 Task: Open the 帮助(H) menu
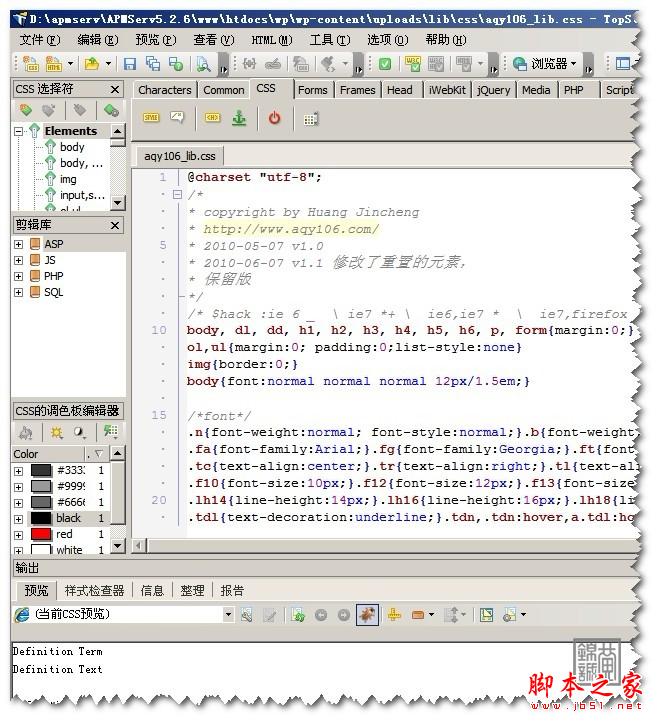[446, 40]
